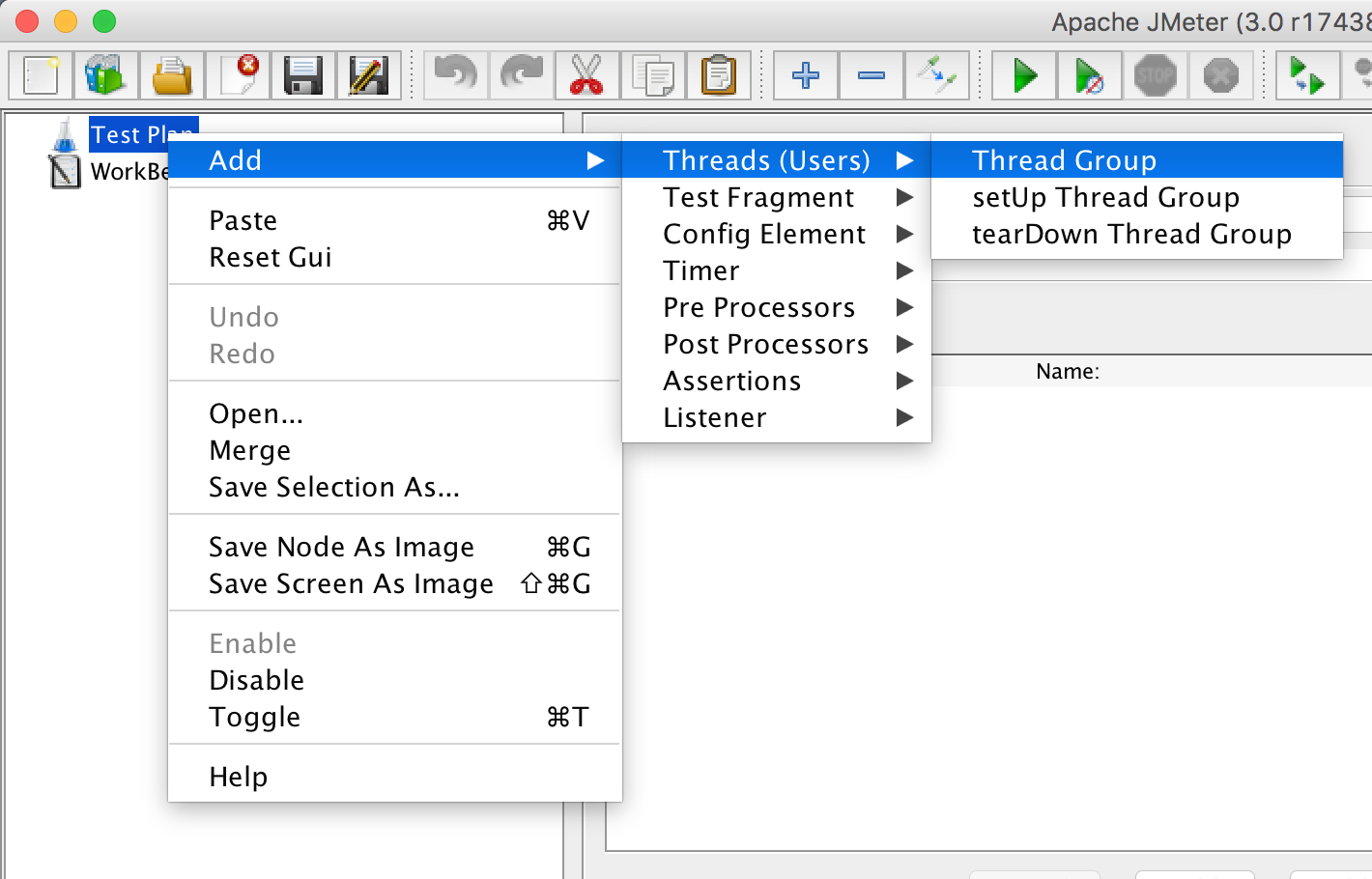The width and height of the screenshot is (1372, 879).
Task: Open the Add submenu
Action: pos(395,160)
